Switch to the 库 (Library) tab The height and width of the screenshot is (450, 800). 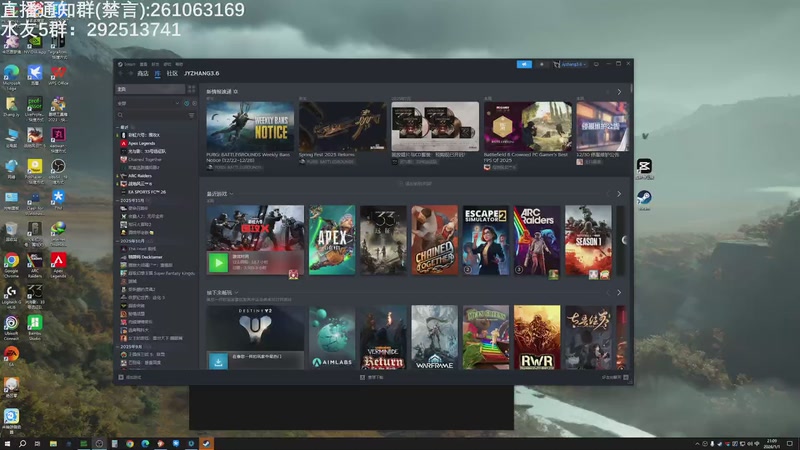(x=158, y=73)
